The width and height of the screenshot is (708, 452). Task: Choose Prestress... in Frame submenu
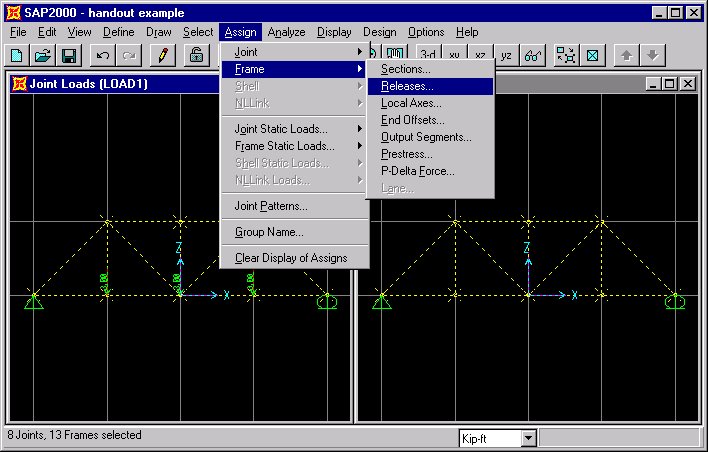[x=430, y=154]
